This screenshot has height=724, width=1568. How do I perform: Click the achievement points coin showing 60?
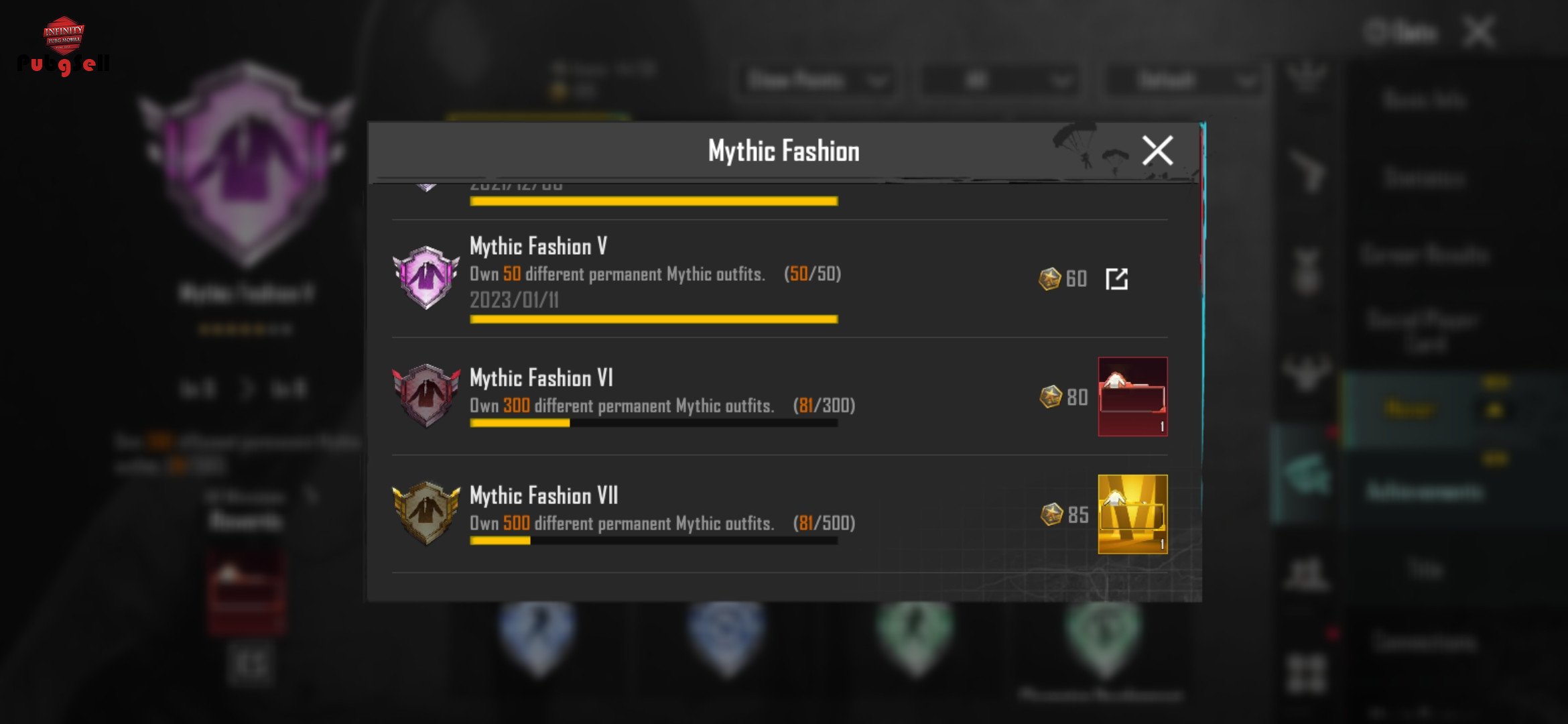[1049, 279]
